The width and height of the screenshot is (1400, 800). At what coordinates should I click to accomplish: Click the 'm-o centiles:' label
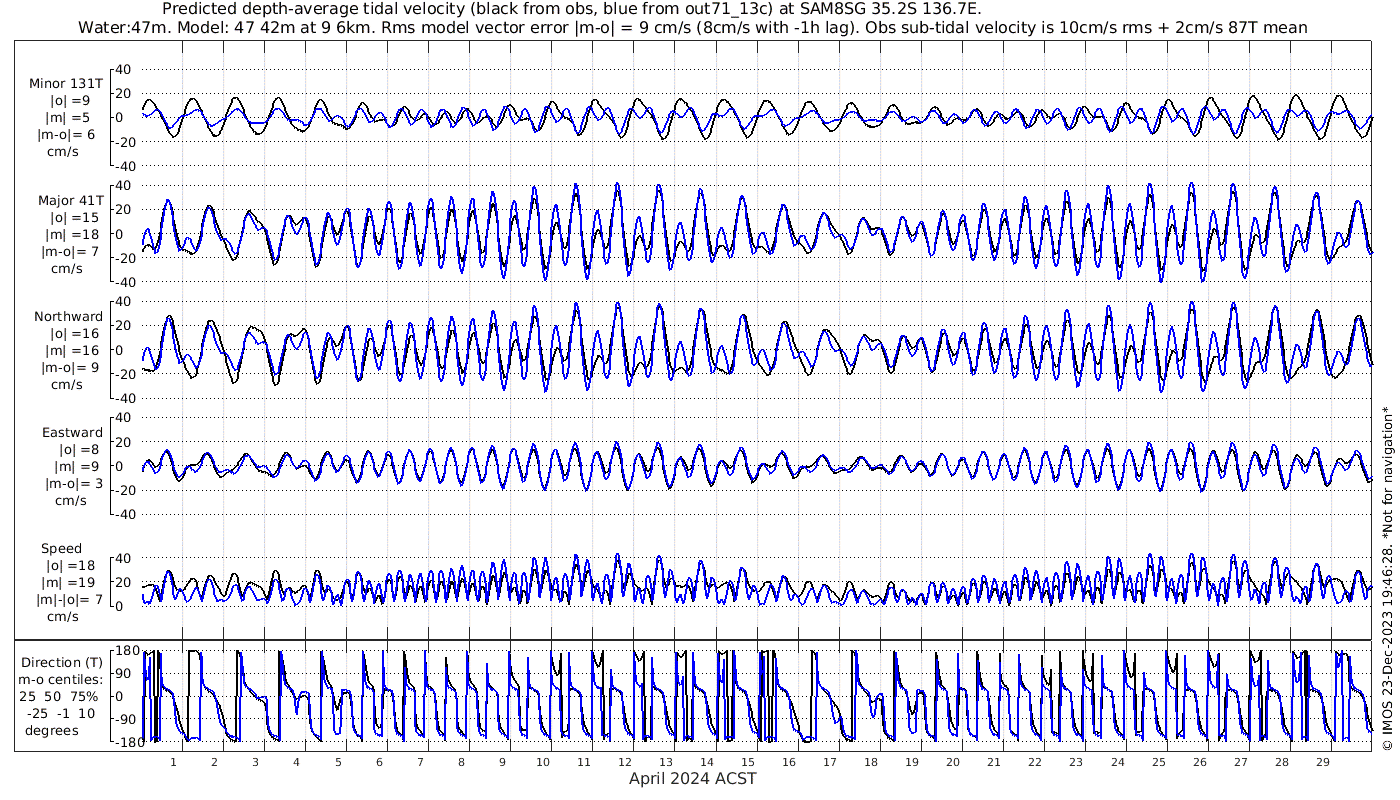pos(61,679)
